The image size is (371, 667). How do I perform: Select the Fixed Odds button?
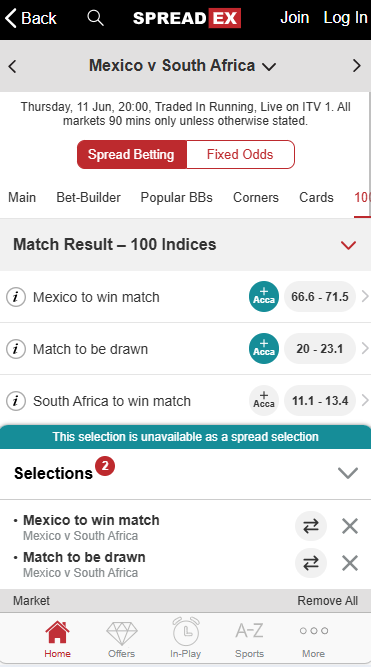click(x=240, y=154)
